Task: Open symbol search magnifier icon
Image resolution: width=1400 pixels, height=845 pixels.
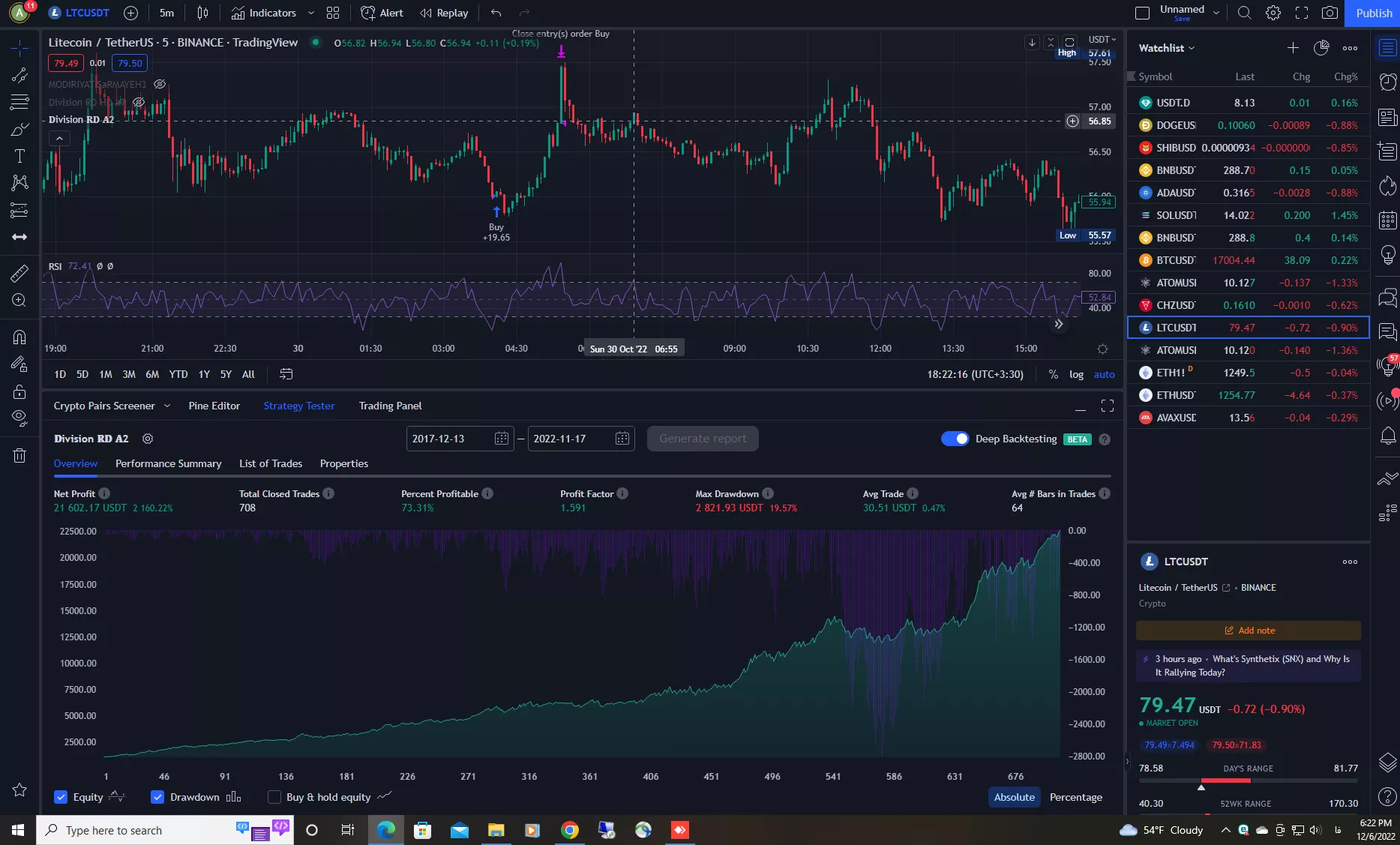Action: tap(1244, 13)
